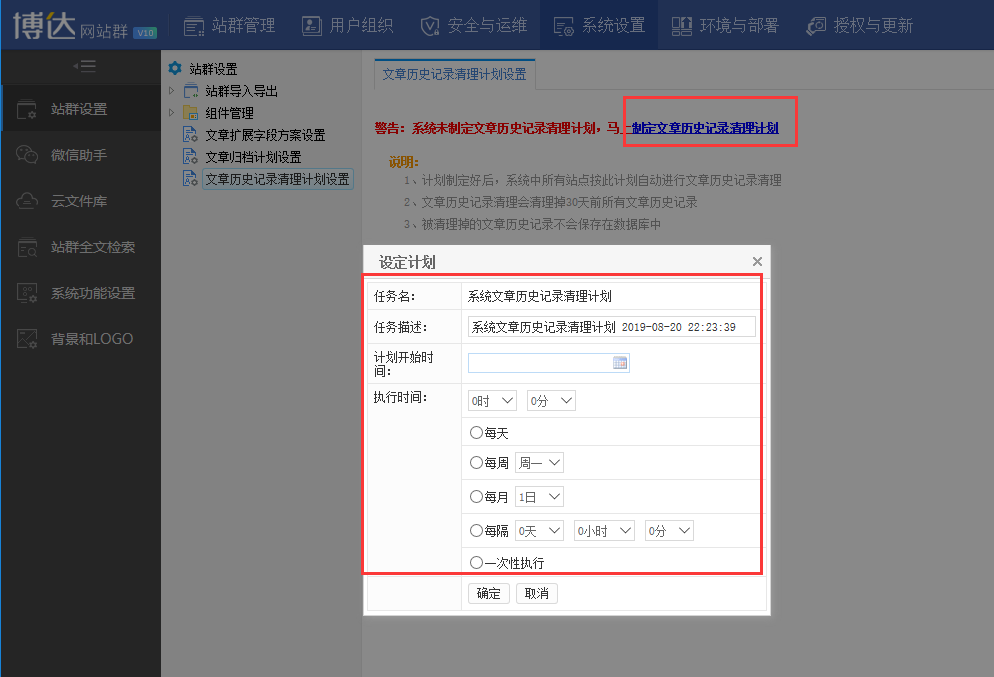Open the 0时 hour dropdown

492,401
